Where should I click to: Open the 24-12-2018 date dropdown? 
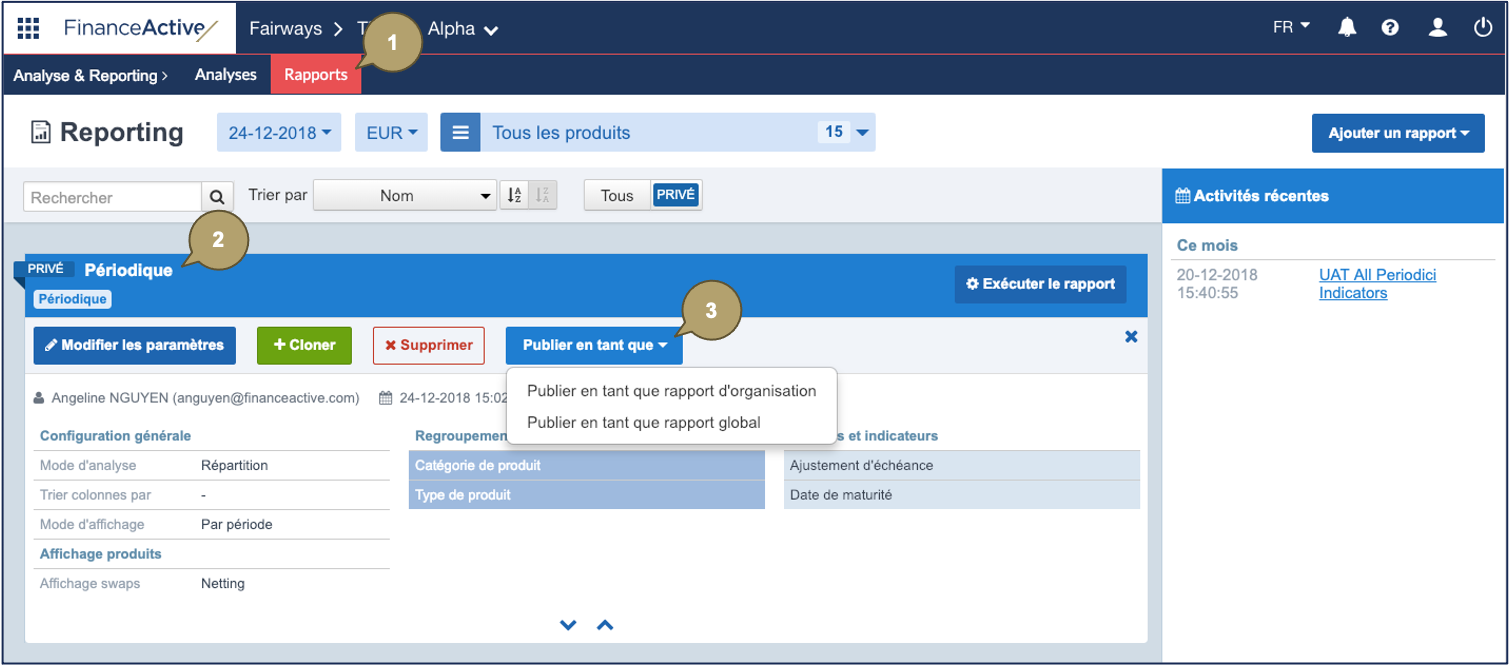[279, 133]
